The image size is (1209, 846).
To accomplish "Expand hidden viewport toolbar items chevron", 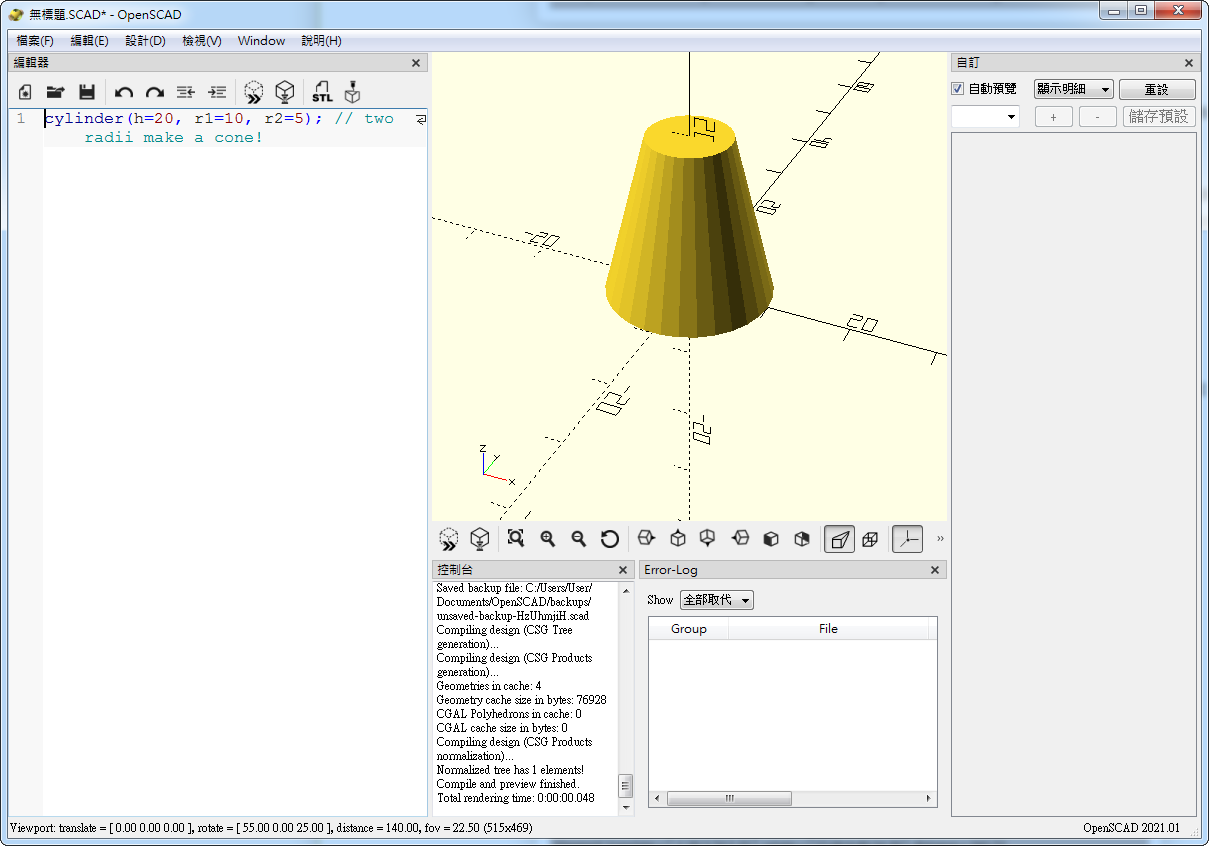I will 940,539.
